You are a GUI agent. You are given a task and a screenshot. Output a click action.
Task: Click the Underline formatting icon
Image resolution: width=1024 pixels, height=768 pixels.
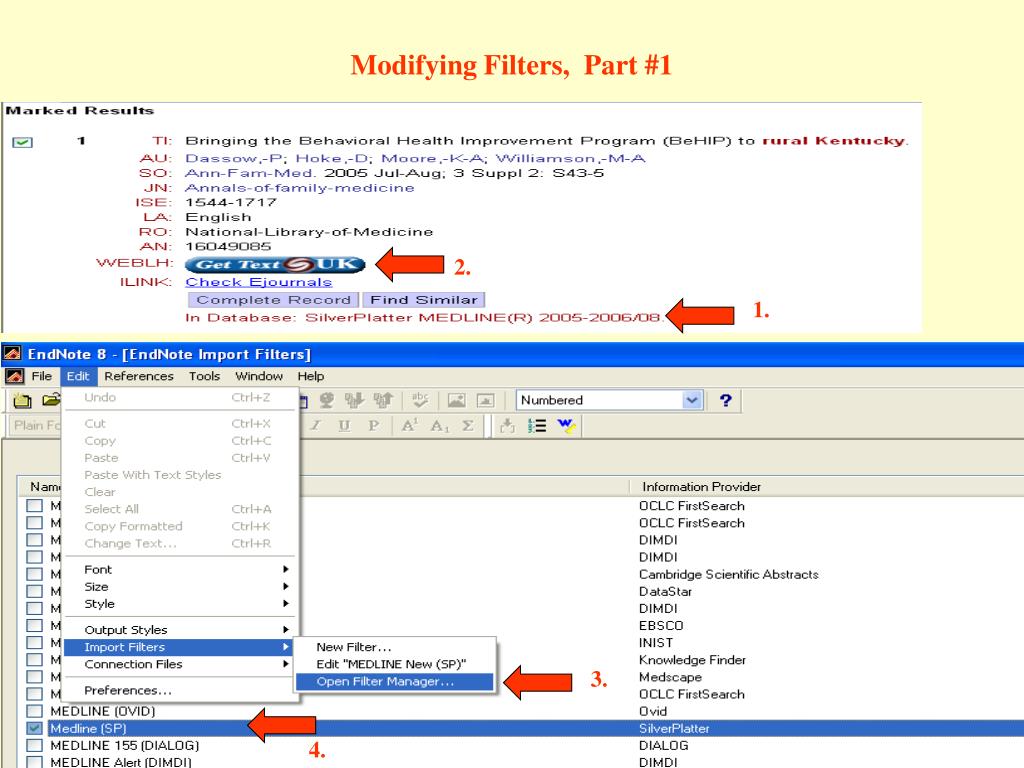[344, 426]
